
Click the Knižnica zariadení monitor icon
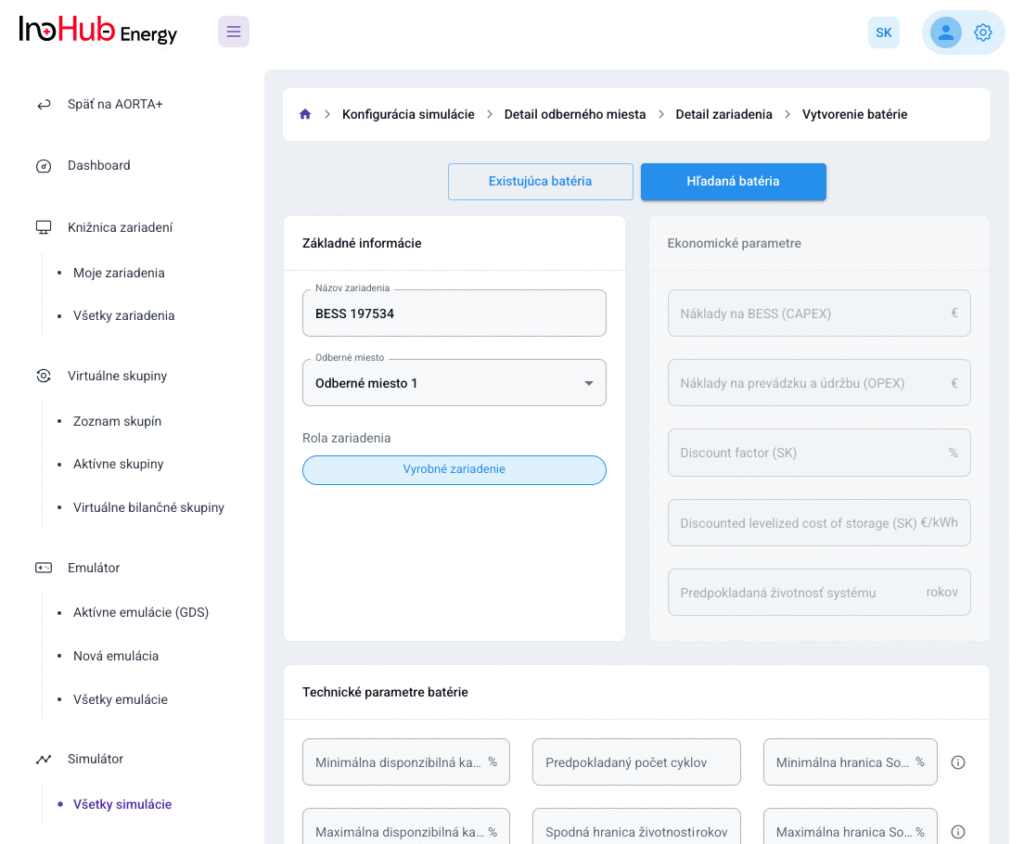click(x=43, y=227)
